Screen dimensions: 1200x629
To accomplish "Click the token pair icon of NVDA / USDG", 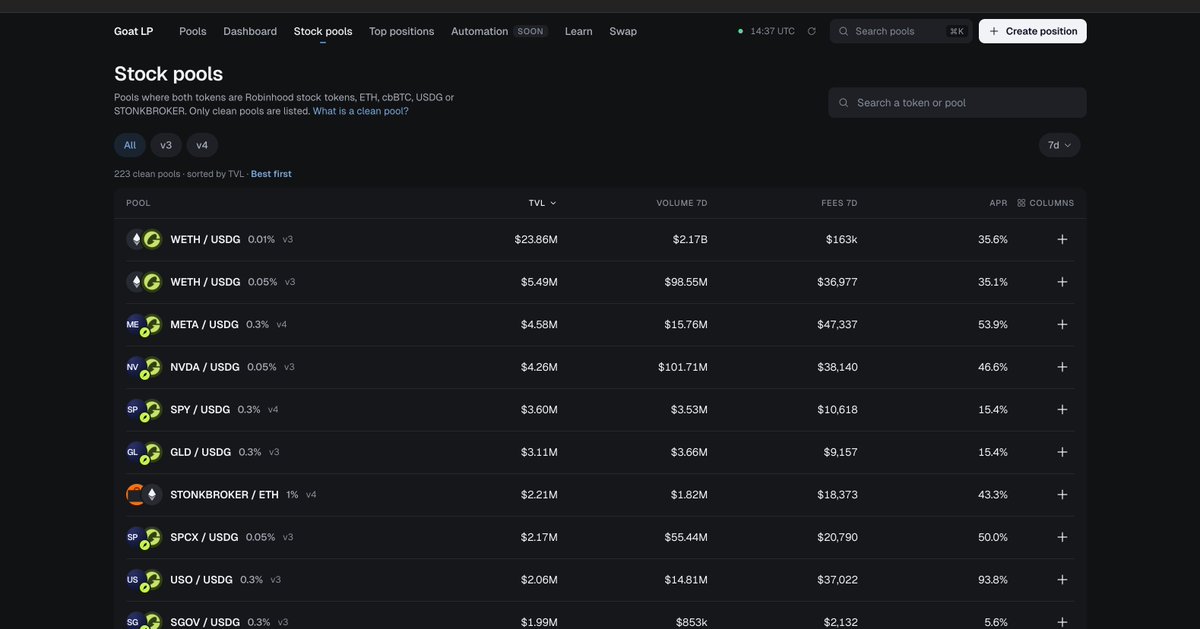I will [x=144, y=367].
